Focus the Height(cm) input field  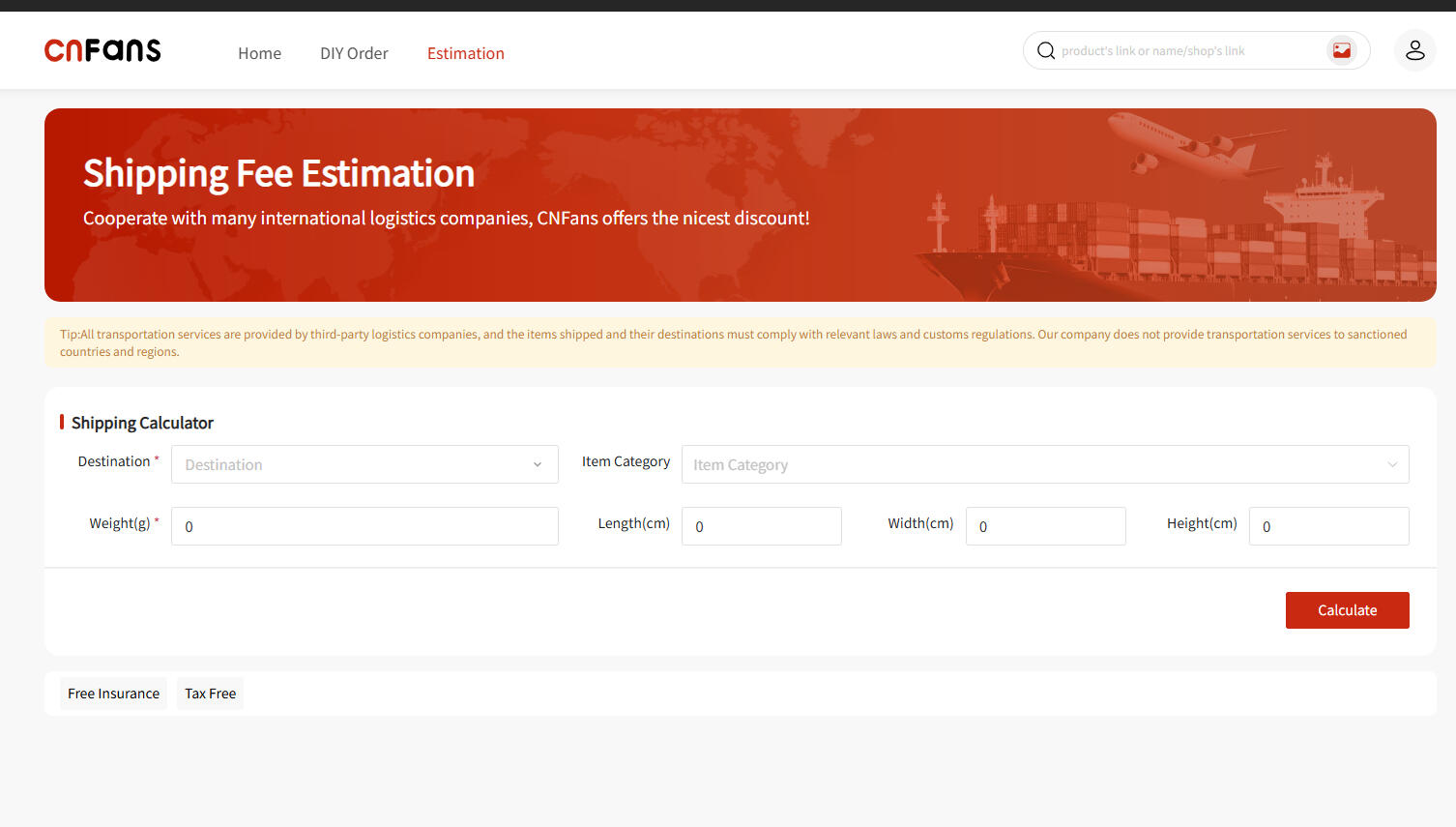pos(1328,526)
